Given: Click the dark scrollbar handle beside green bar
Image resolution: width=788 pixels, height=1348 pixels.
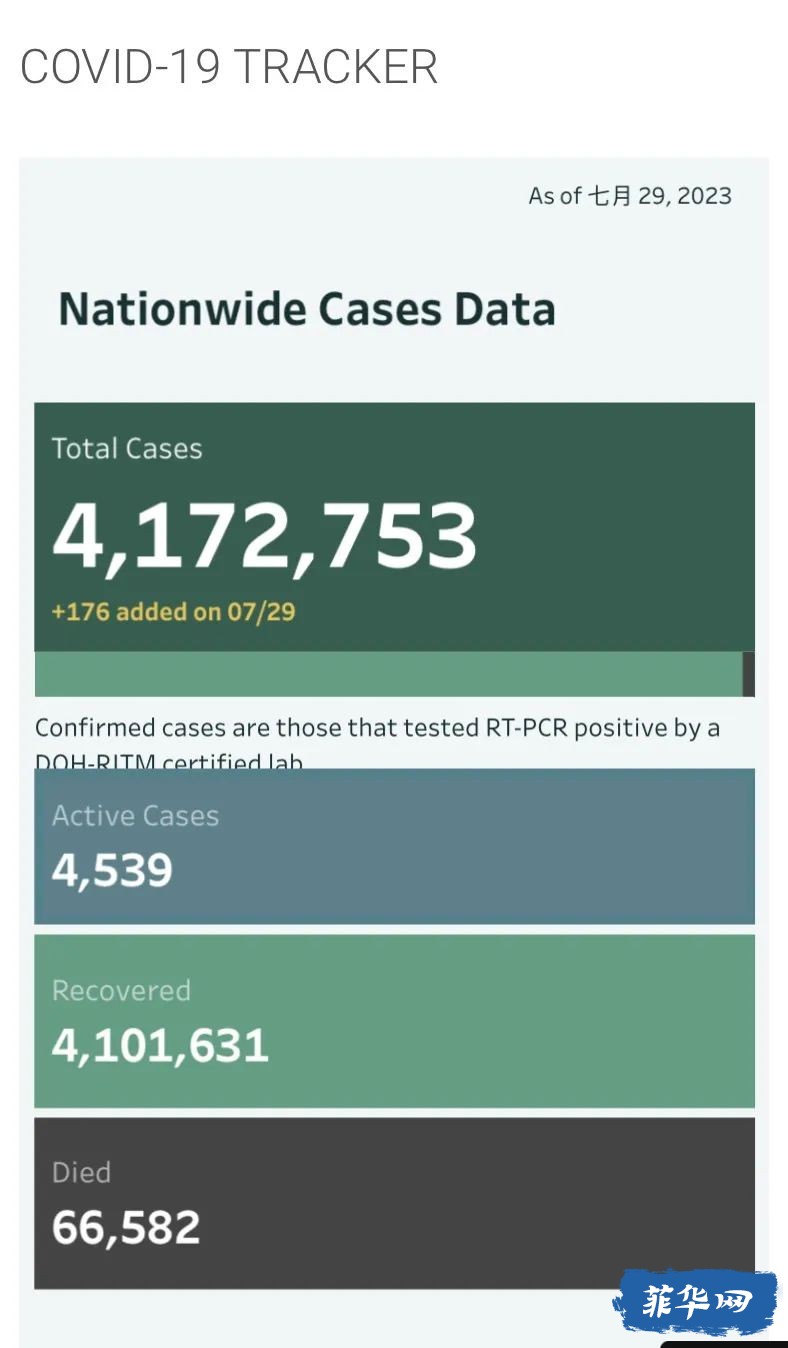Looking at the screenshot, I should tap(749, 674).
